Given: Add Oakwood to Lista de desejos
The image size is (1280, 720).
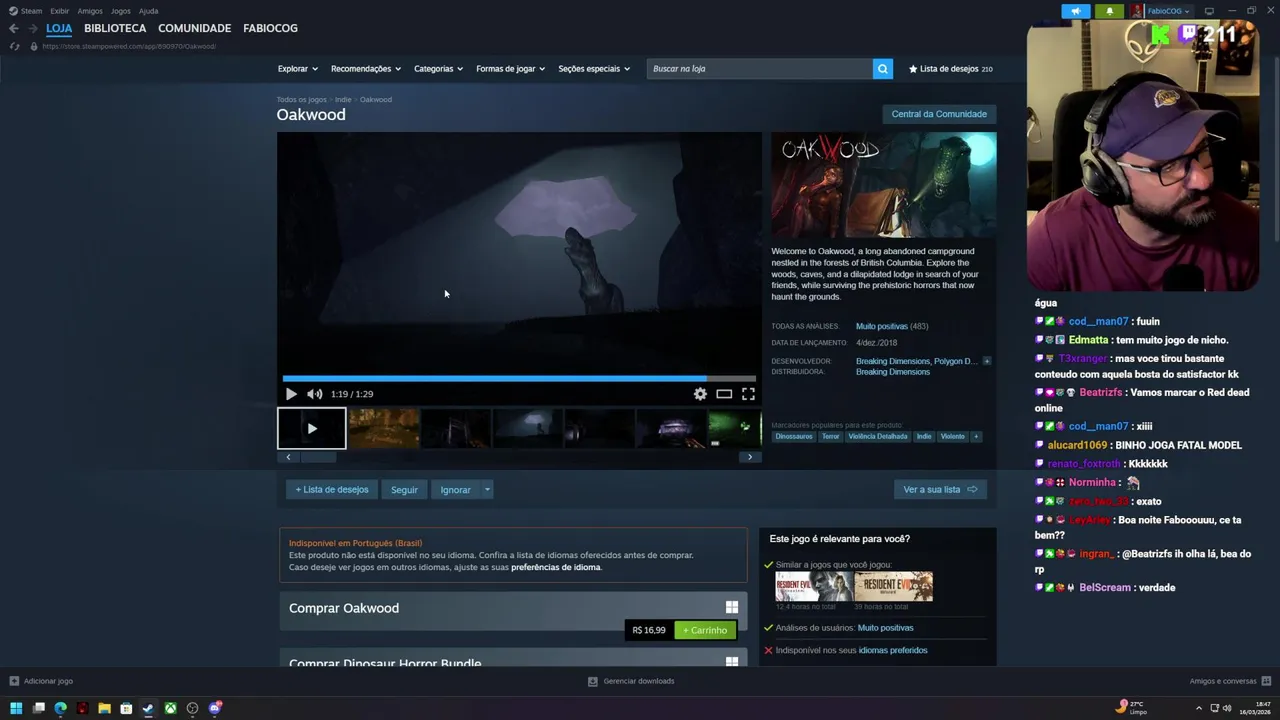Looking at the screenshot, I should point(332,490).
